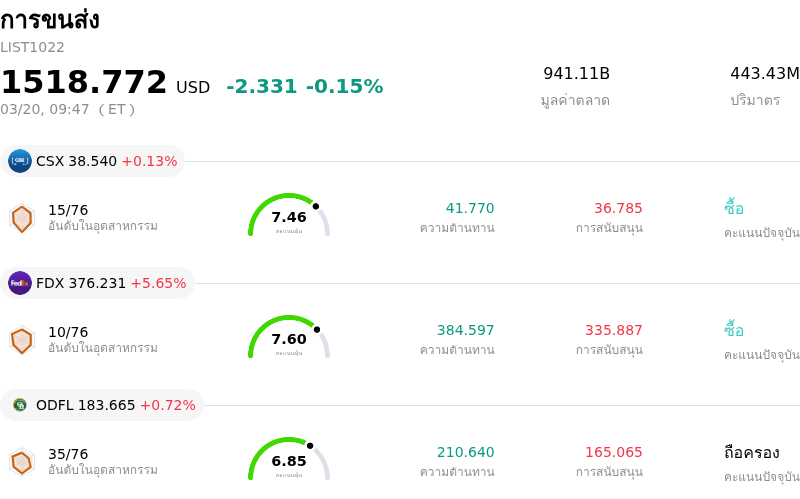The image size is (800, 499).
Task: Select CSX resistance value 41.770
Action: tap(470, 208)
